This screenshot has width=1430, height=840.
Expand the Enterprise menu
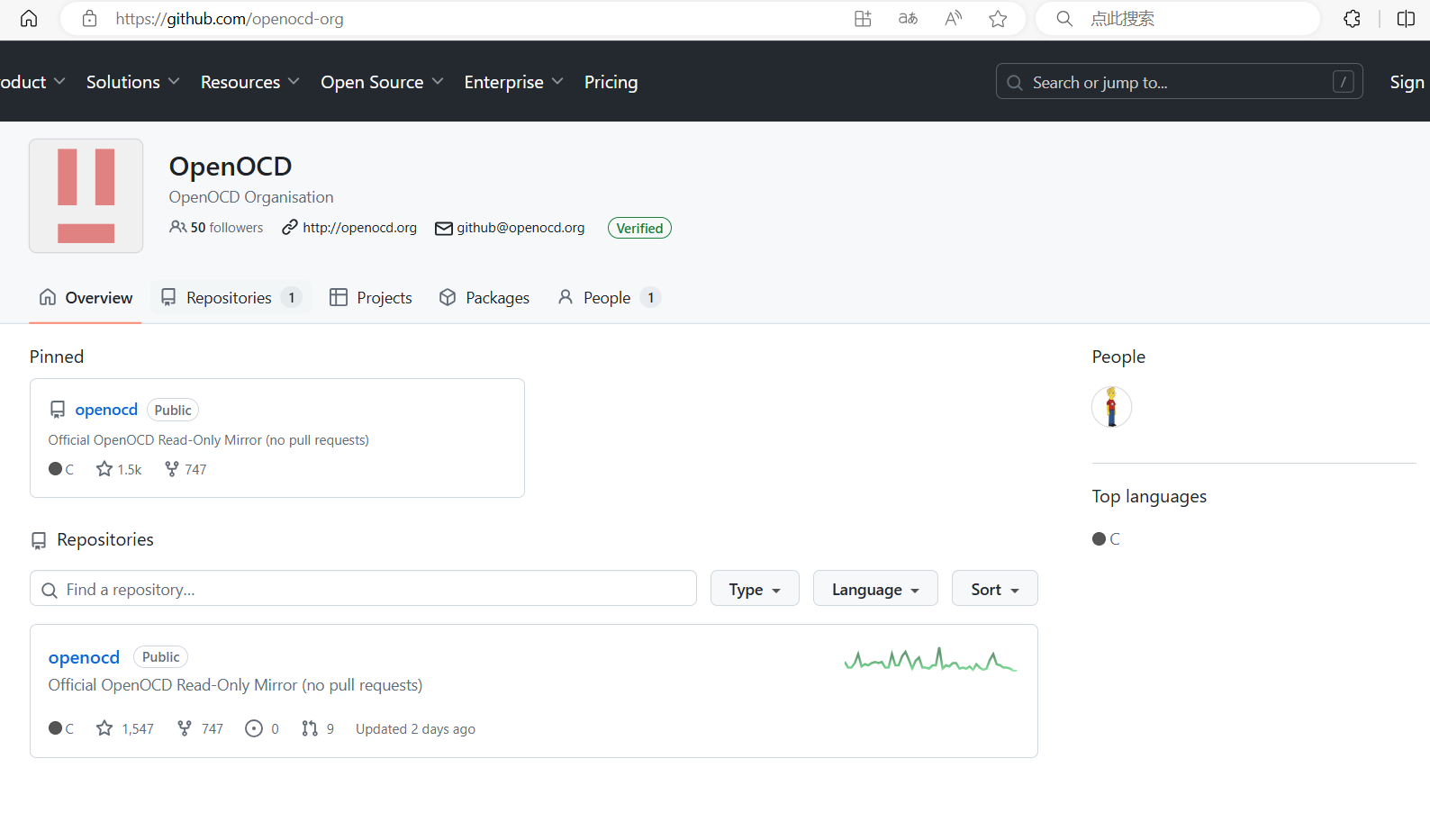click(x=514, y=82)
